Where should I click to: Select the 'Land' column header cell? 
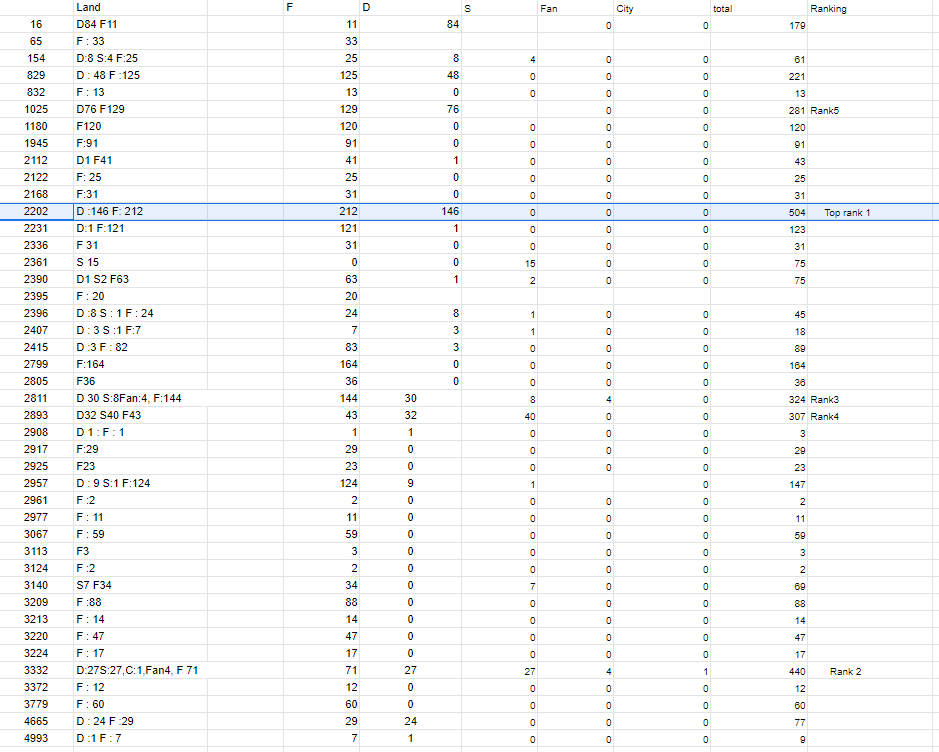141,8
